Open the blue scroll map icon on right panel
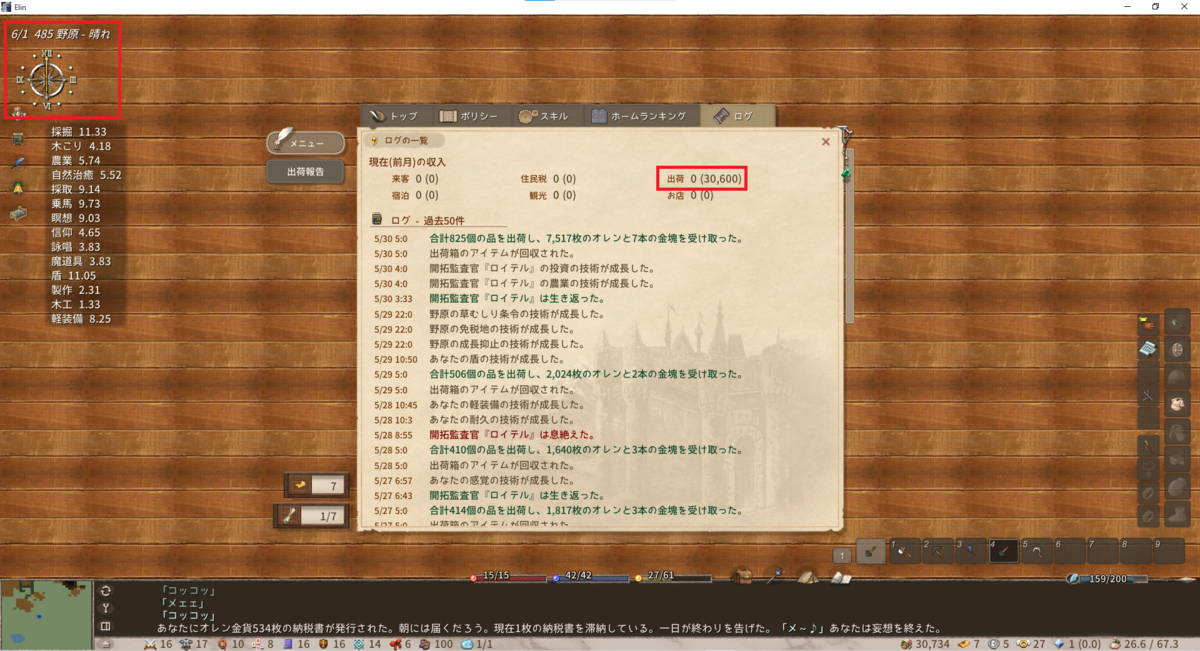 (1148, 348)
